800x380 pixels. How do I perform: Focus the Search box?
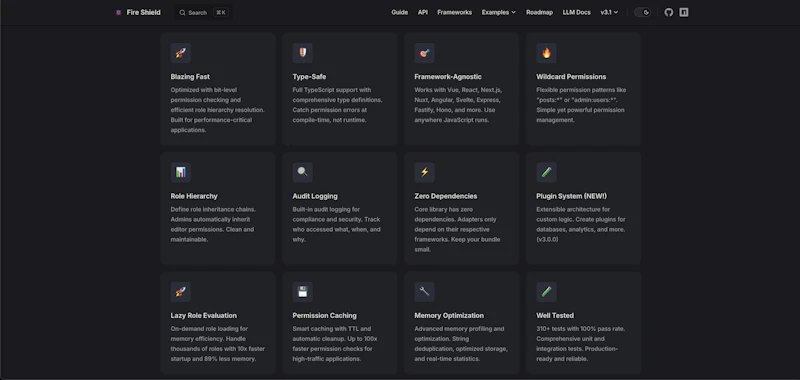pyautogui.click(x=203, y=12)
